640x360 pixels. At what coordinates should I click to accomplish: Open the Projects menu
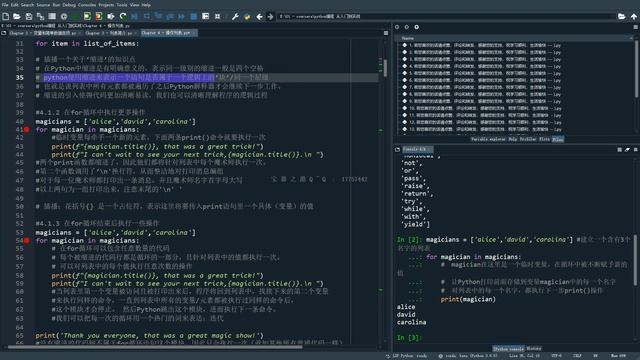coord(106,5)
